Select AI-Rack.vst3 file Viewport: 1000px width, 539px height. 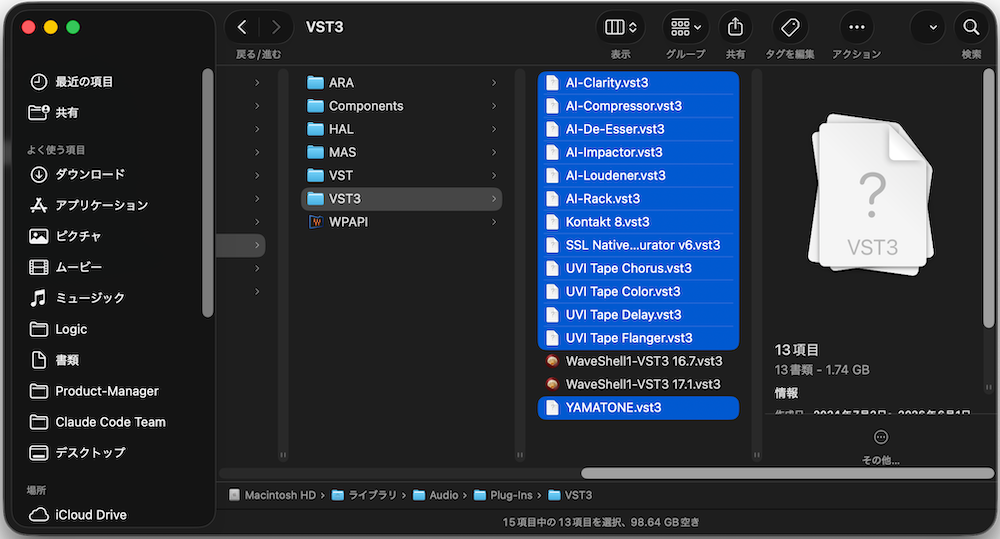[x=638, y=198]
